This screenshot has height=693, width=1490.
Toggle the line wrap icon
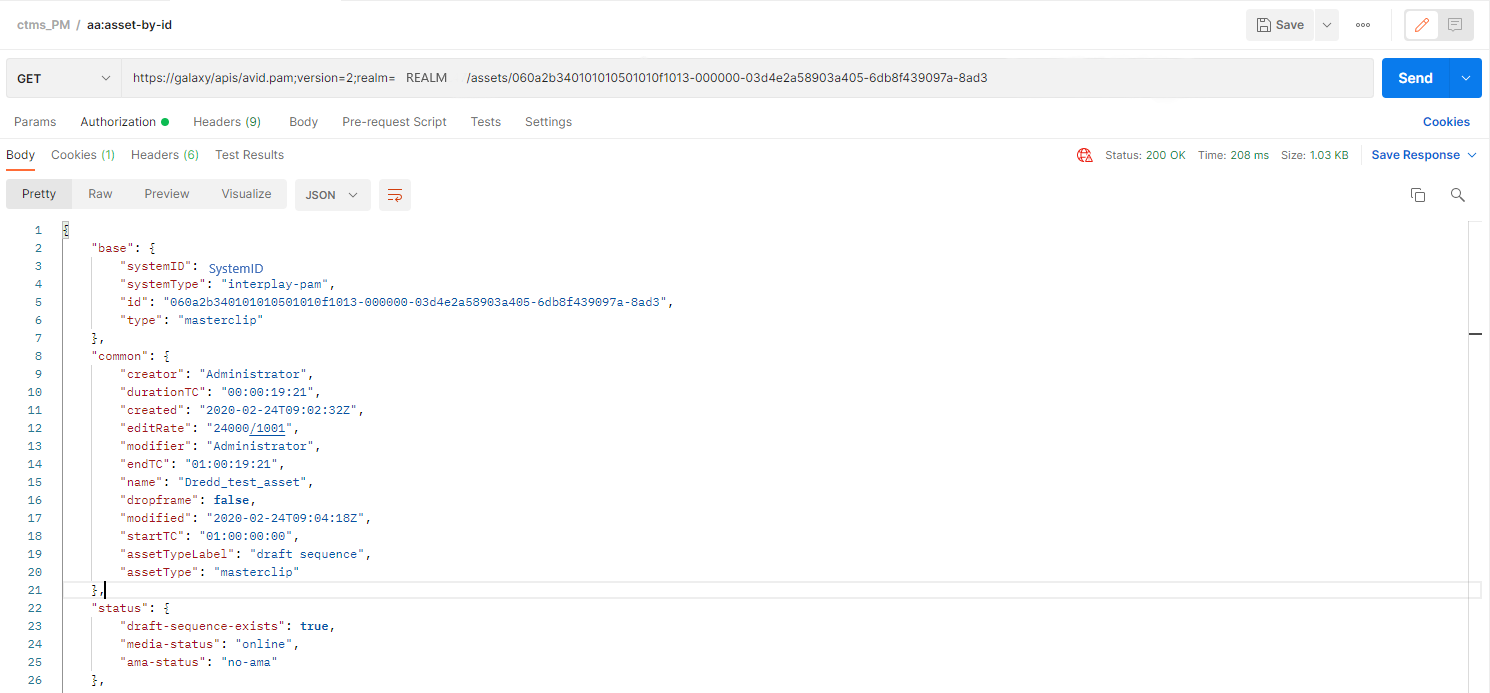coord(394,195)
